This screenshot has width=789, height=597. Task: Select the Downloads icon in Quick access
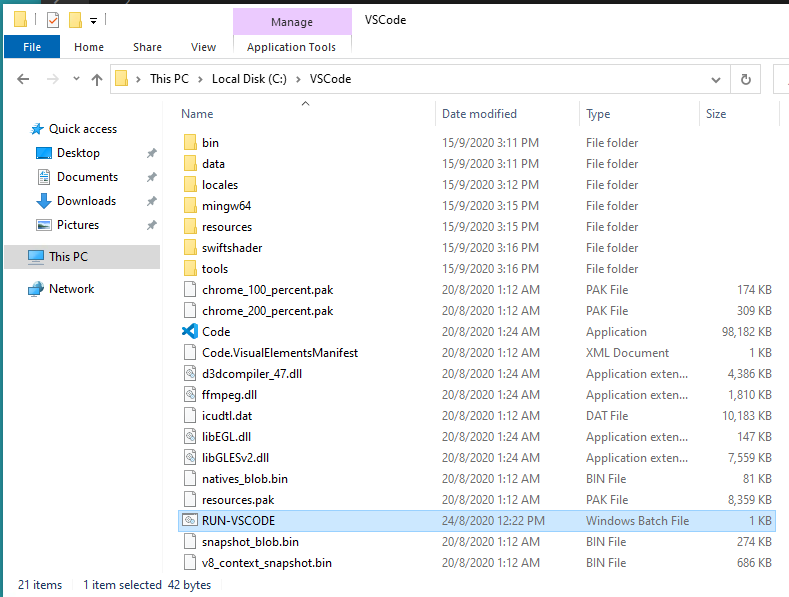pyautogui.click(x=44, y=201)
